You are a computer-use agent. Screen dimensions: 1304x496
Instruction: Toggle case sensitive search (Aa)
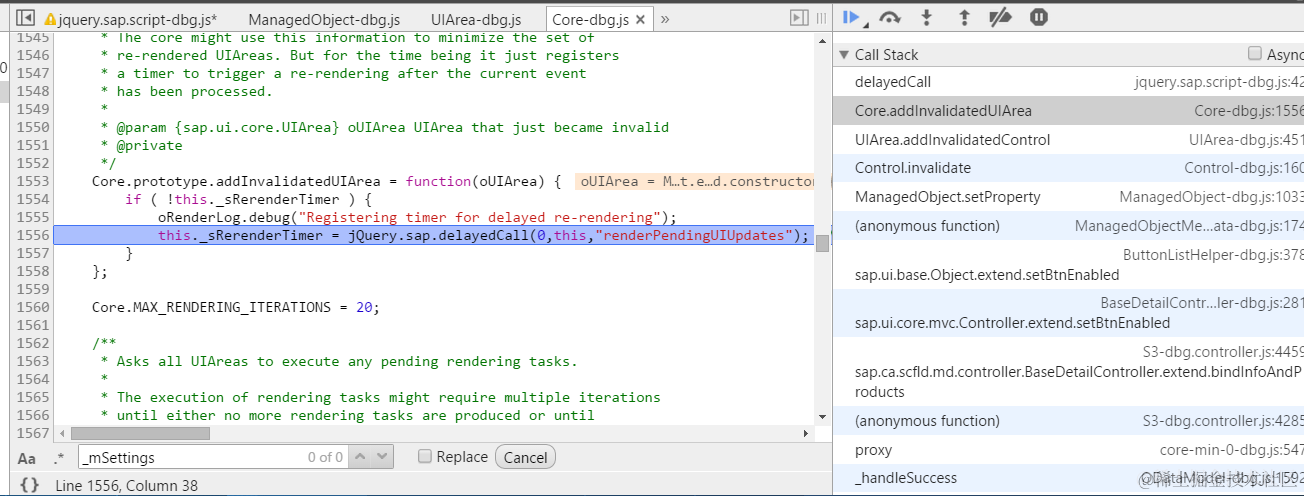(x=27, y=458)
